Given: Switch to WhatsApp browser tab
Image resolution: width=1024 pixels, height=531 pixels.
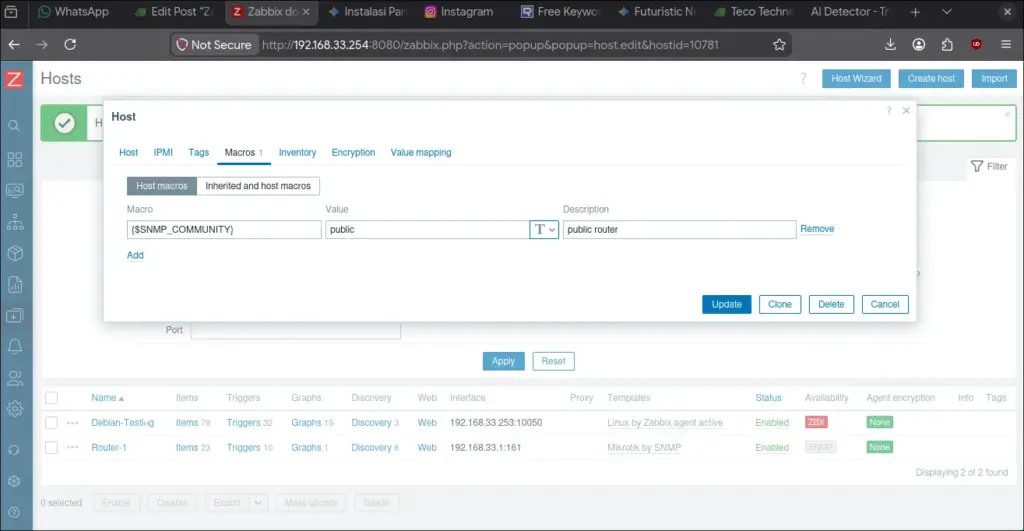Looking at the screenshot, I should [x=74, y=12].
